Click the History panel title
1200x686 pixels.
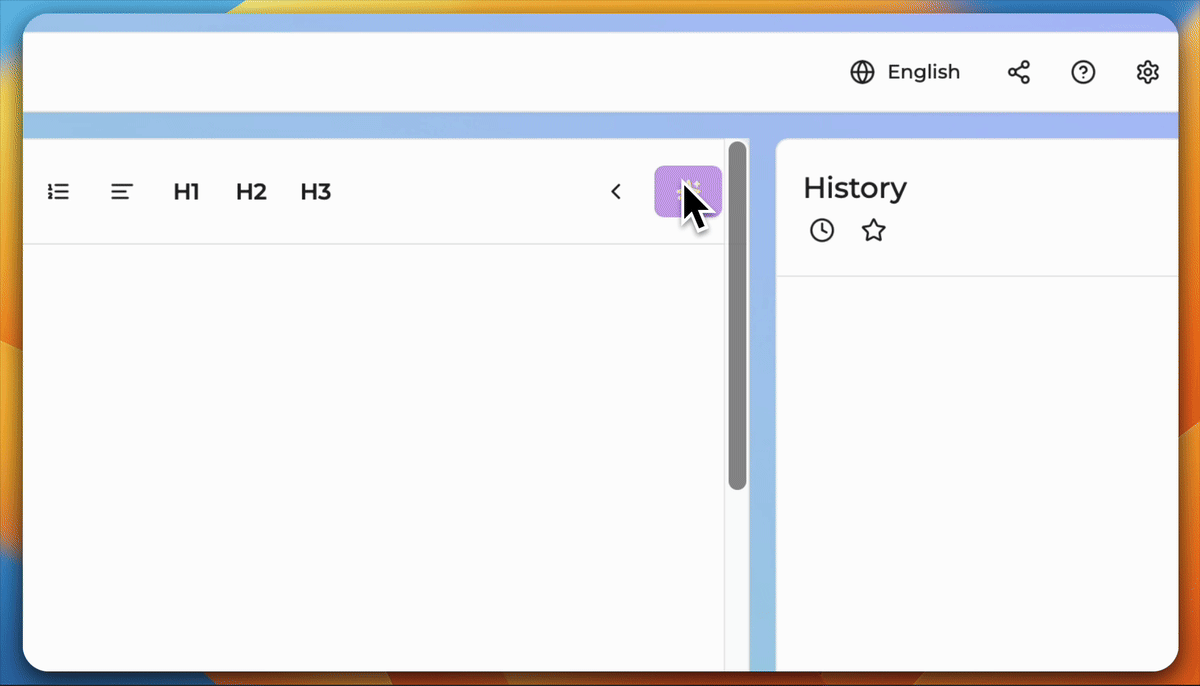tap(855, 188)
